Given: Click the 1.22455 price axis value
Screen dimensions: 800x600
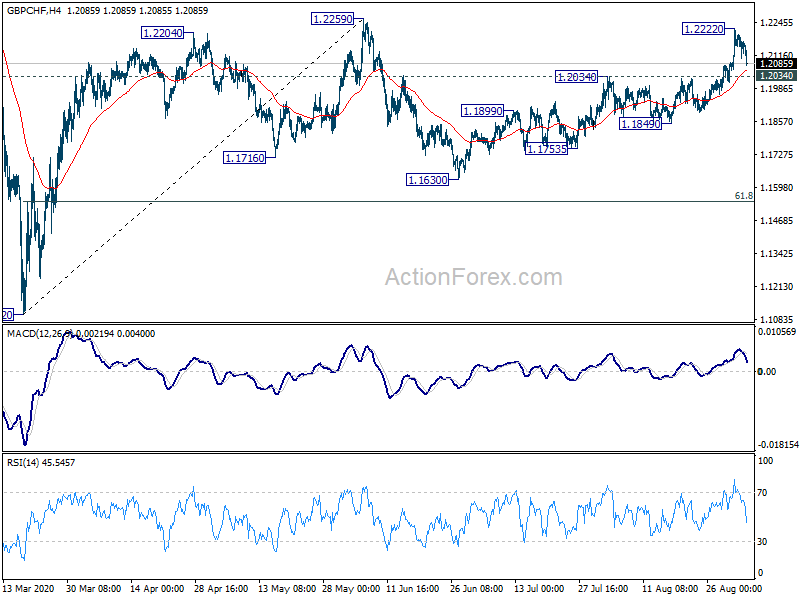Looking at the screenshot, I should coord(777,22).
